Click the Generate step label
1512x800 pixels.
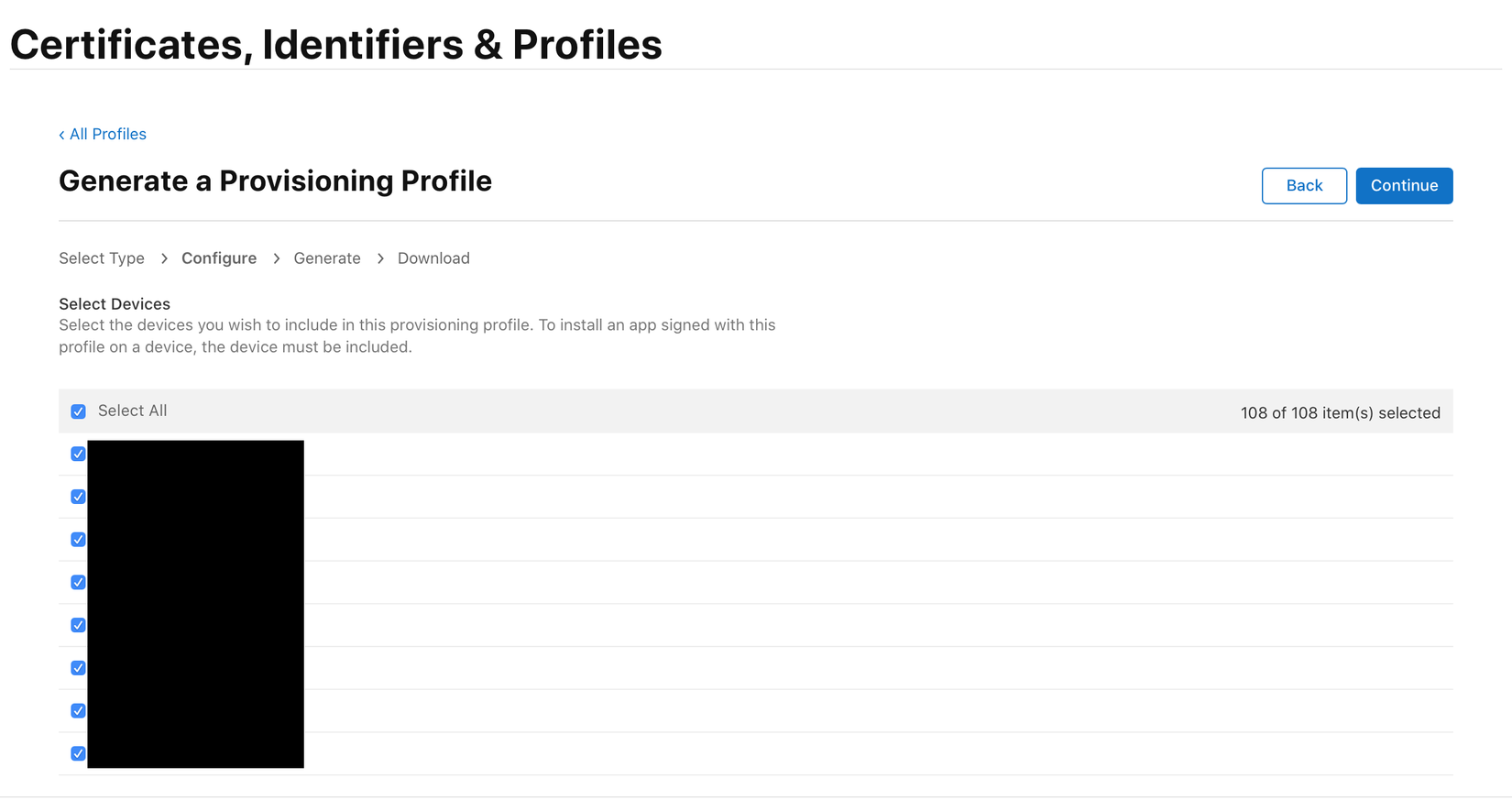[327, 258]
